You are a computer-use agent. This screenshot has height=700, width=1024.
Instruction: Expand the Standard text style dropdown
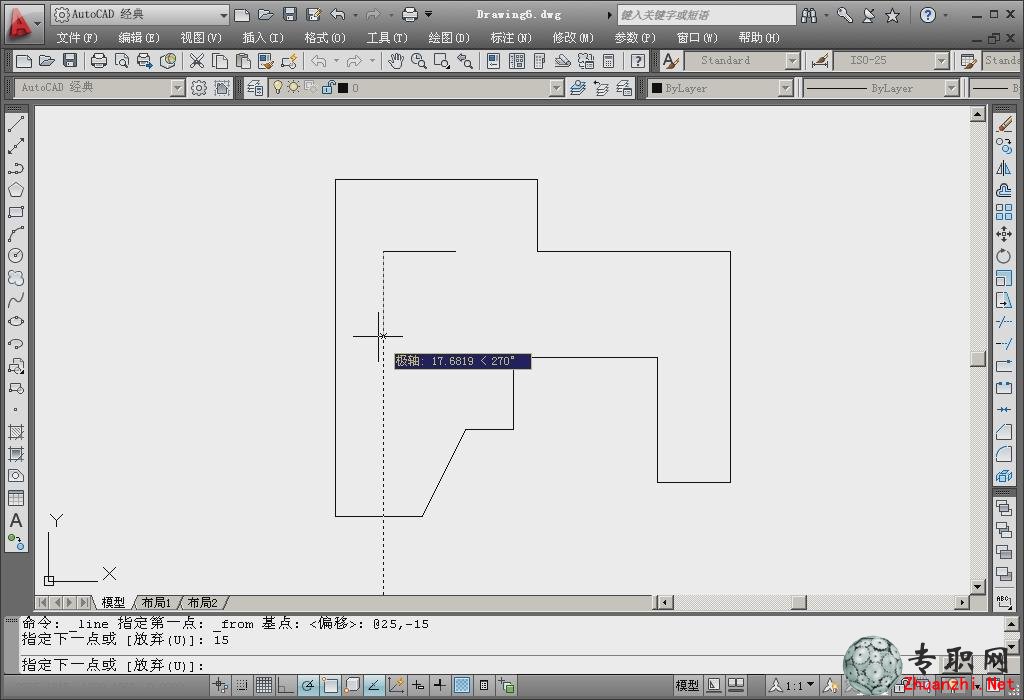pos(793,61)
